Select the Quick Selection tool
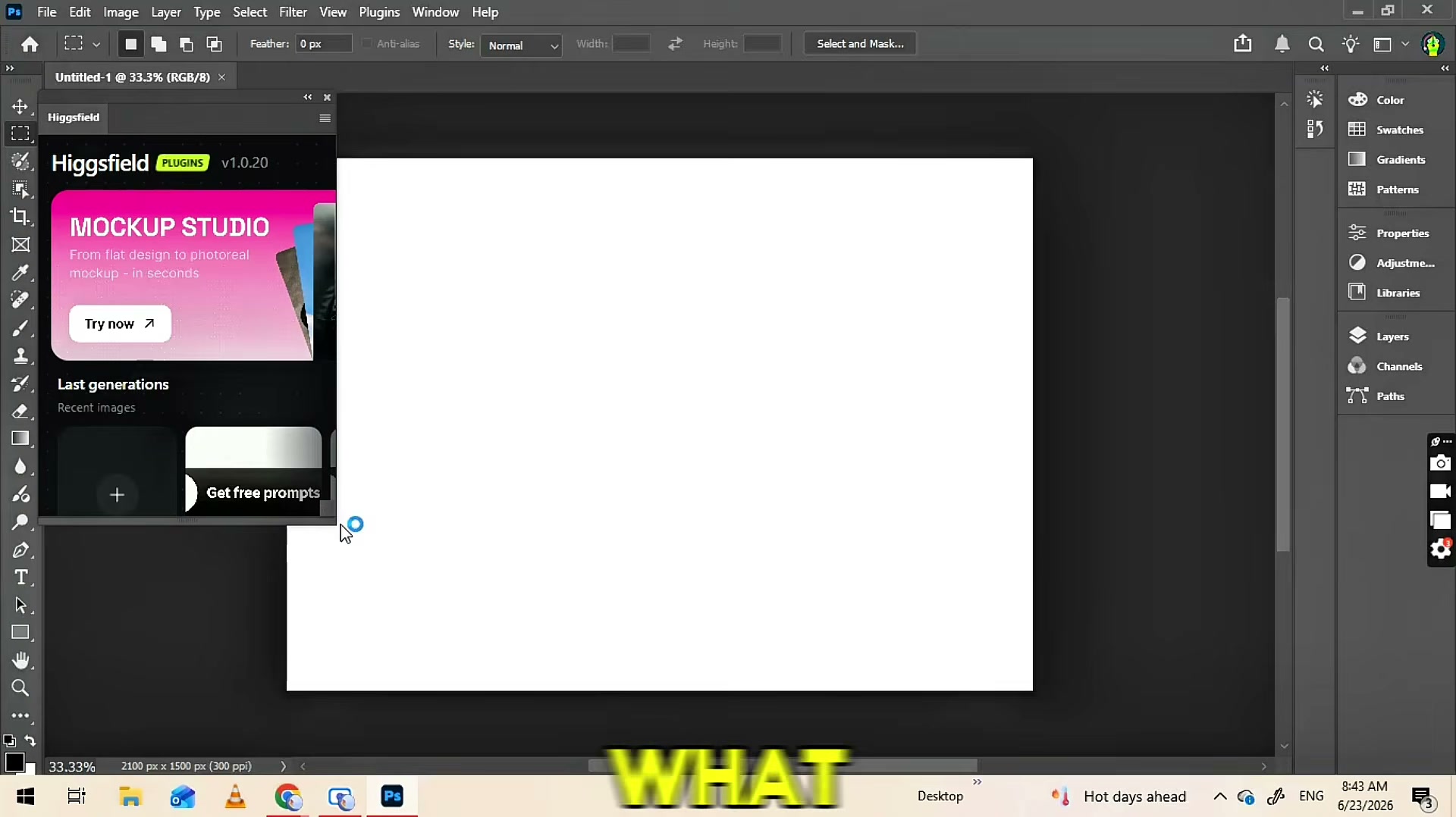 pos(20,161)
